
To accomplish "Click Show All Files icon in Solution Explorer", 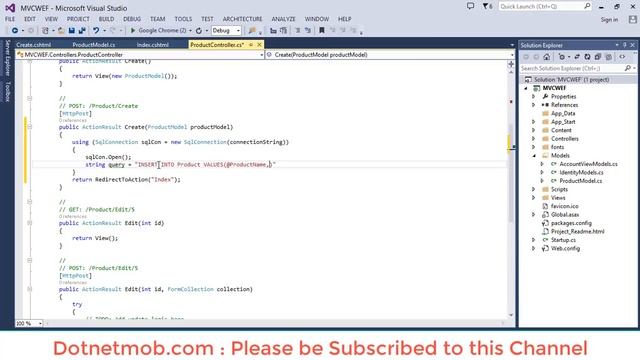I will point(608,57).
